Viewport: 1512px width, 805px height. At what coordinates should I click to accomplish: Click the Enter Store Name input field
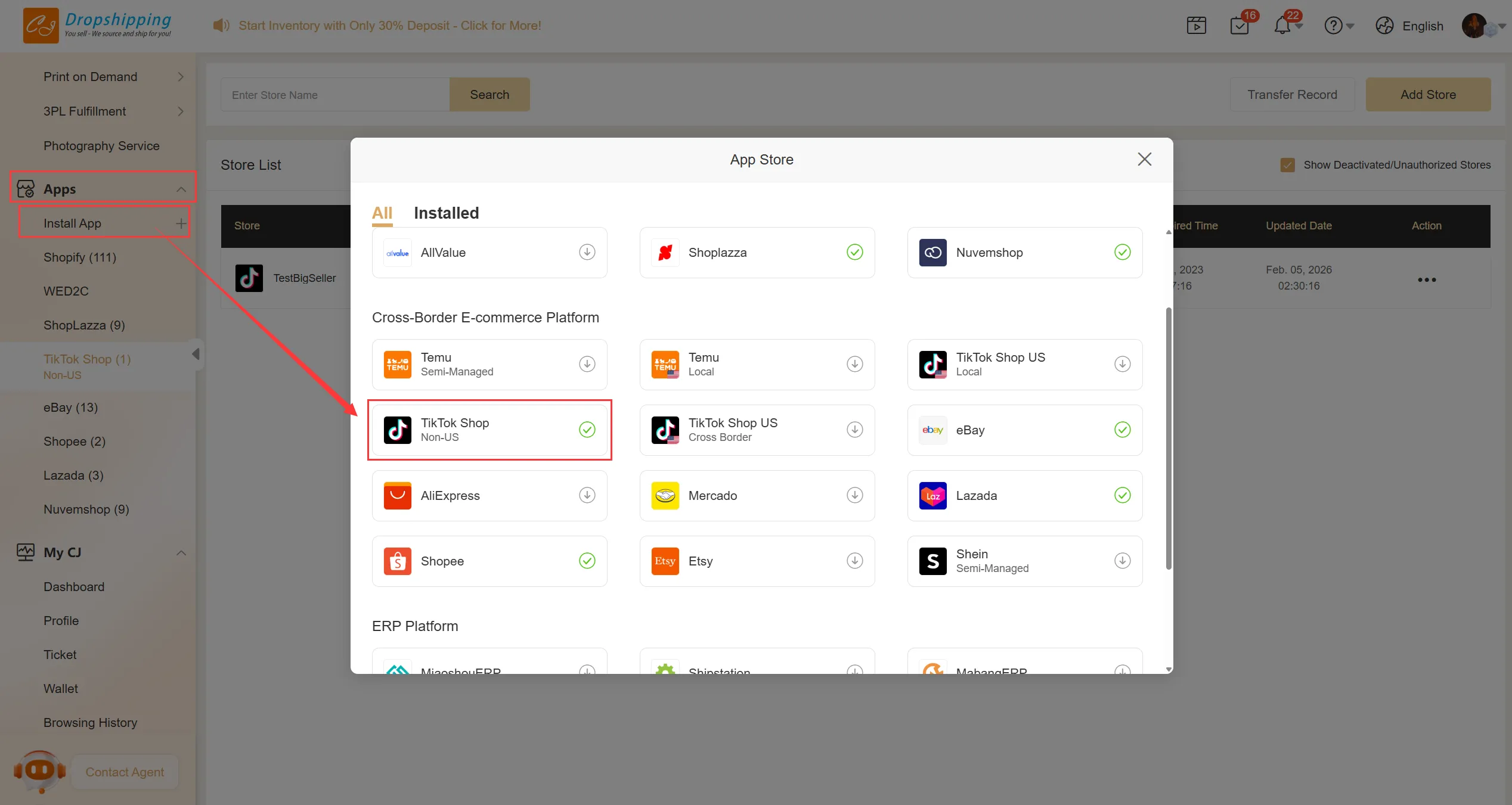click(334, 95)
